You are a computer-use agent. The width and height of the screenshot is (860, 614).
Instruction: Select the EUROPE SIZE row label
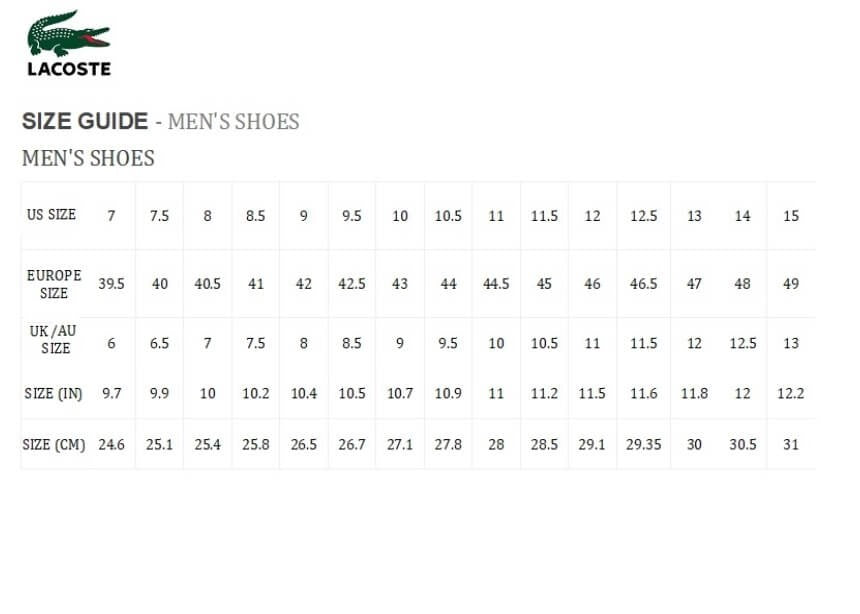click(54, 284)
